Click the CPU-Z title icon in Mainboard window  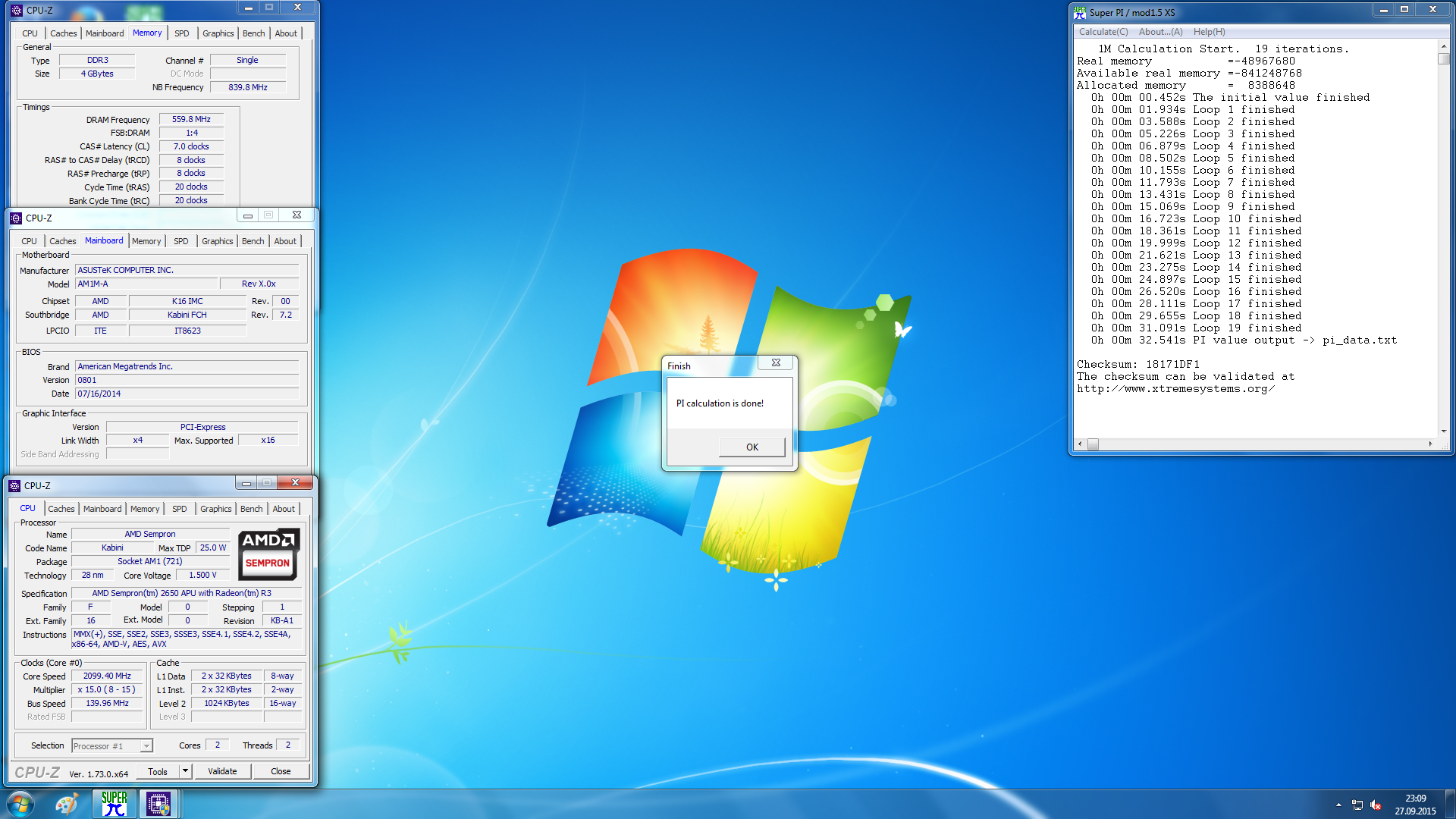point(16,218)
